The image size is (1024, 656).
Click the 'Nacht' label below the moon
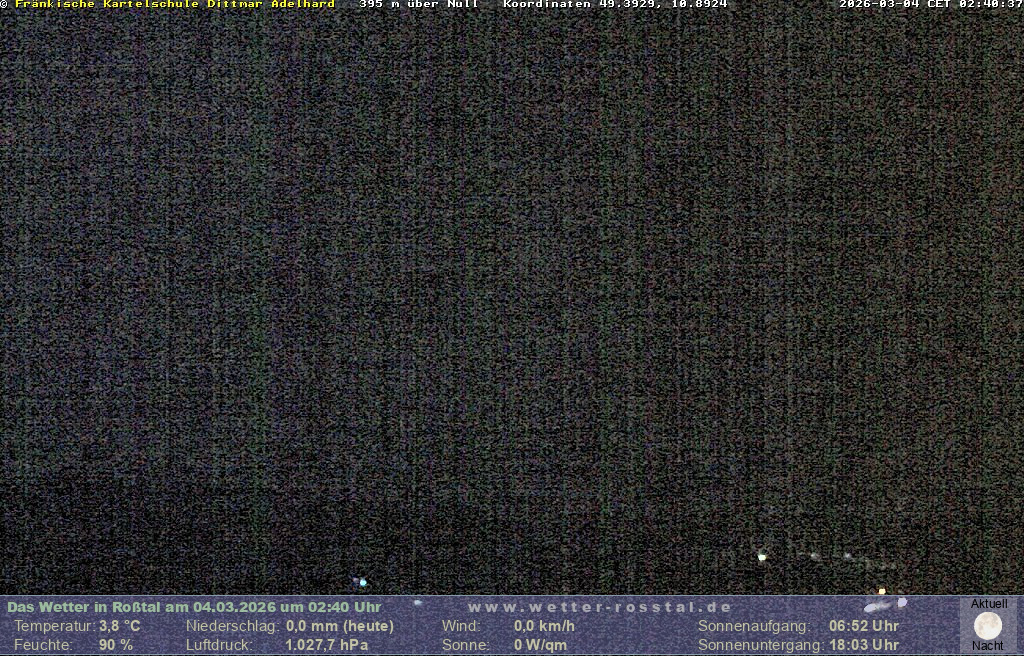point(988,646)
